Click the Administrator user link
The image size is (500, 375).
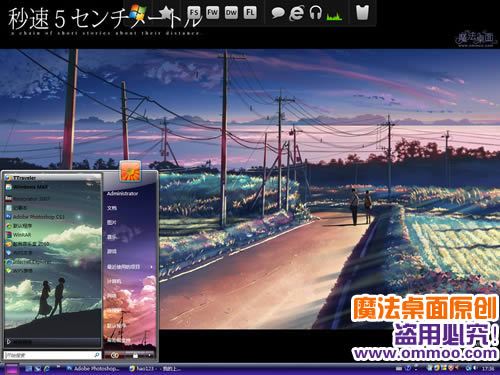point(122,193)
